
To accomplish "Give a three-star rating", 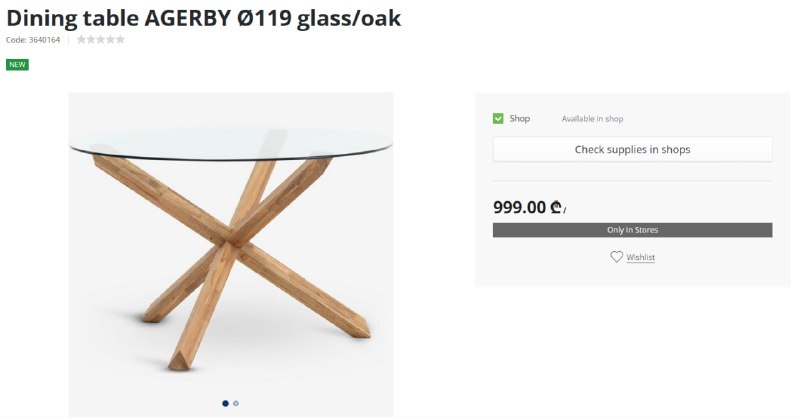I will coord(101,40).
